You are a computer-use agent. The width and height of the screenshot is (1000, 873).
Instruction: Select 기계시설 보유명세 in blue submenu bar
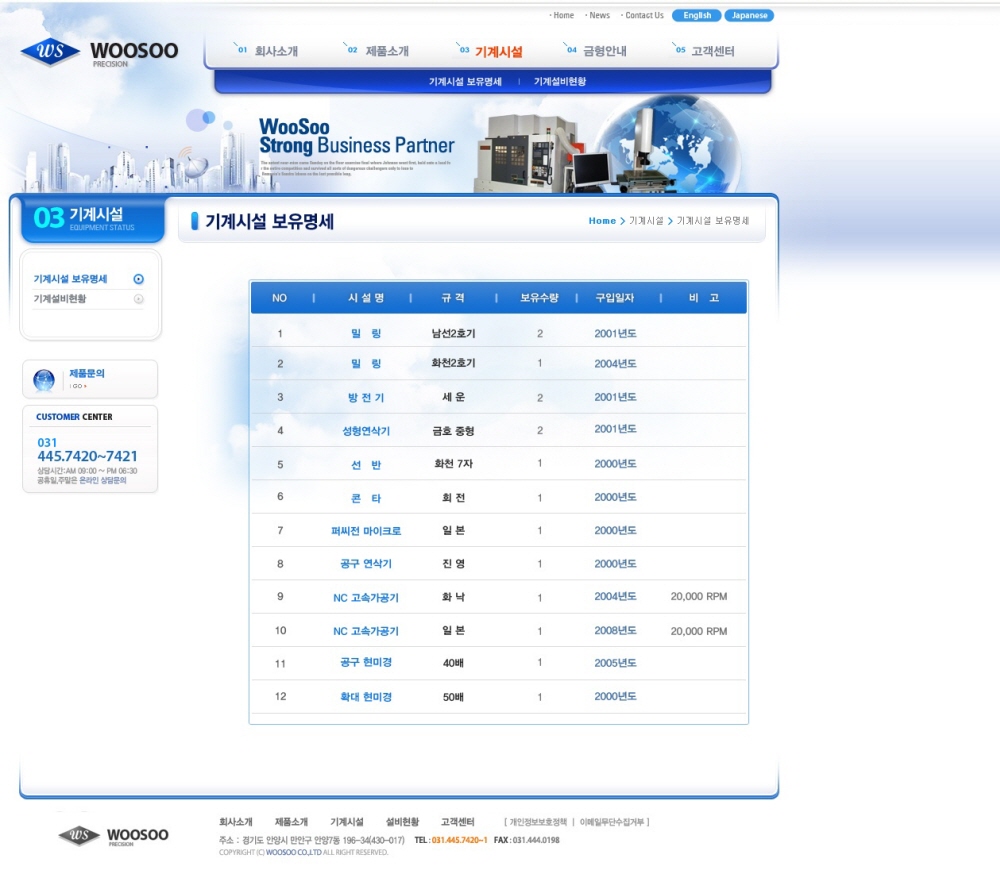(465, 82)
